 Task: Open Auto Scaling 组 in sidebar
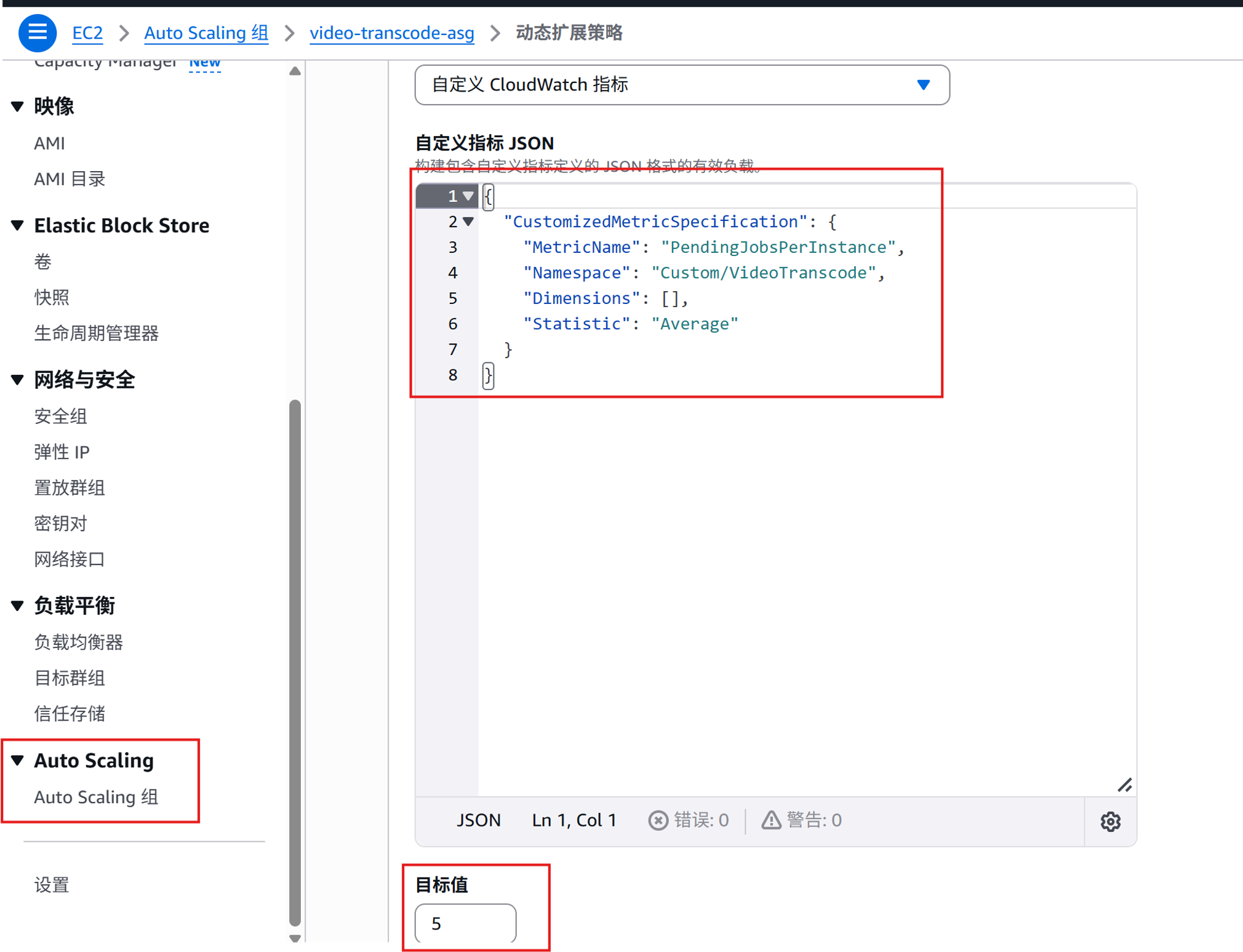[96, 796]
